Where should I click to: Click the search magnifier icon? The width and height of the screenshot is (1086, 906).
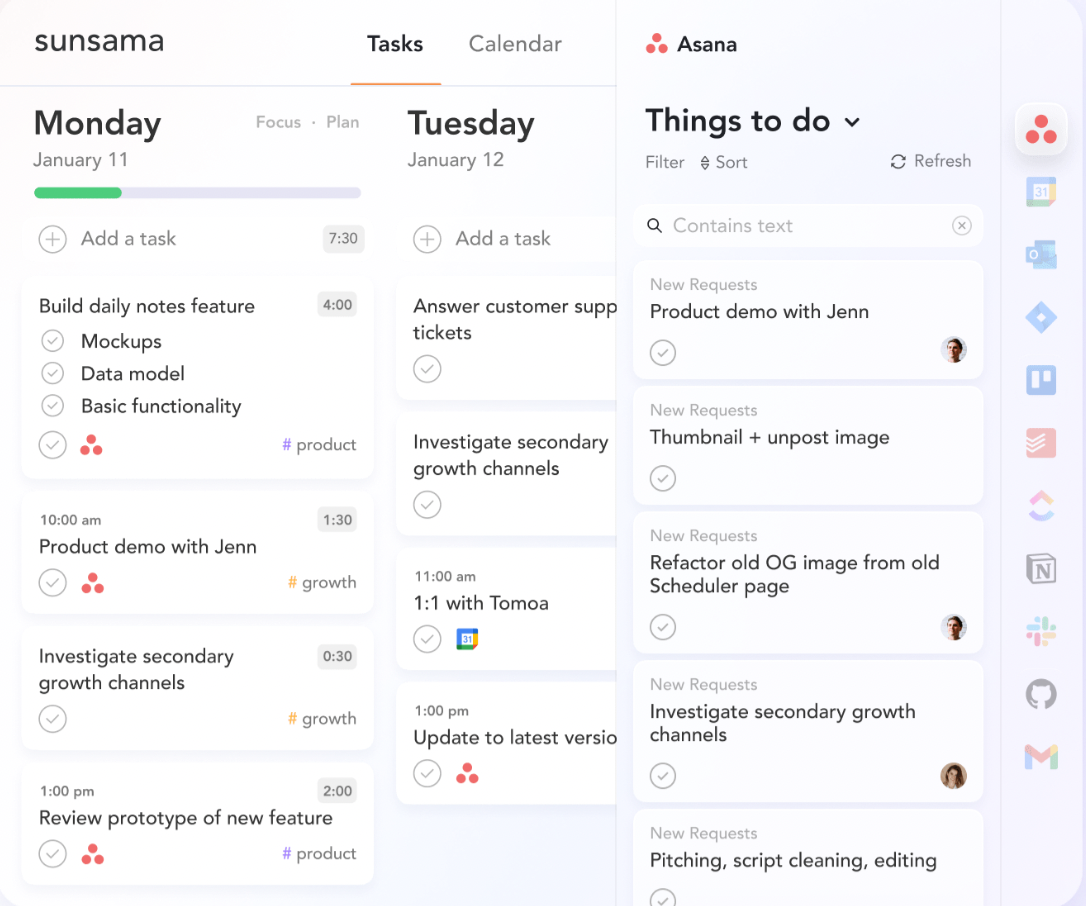coord(655,225)
